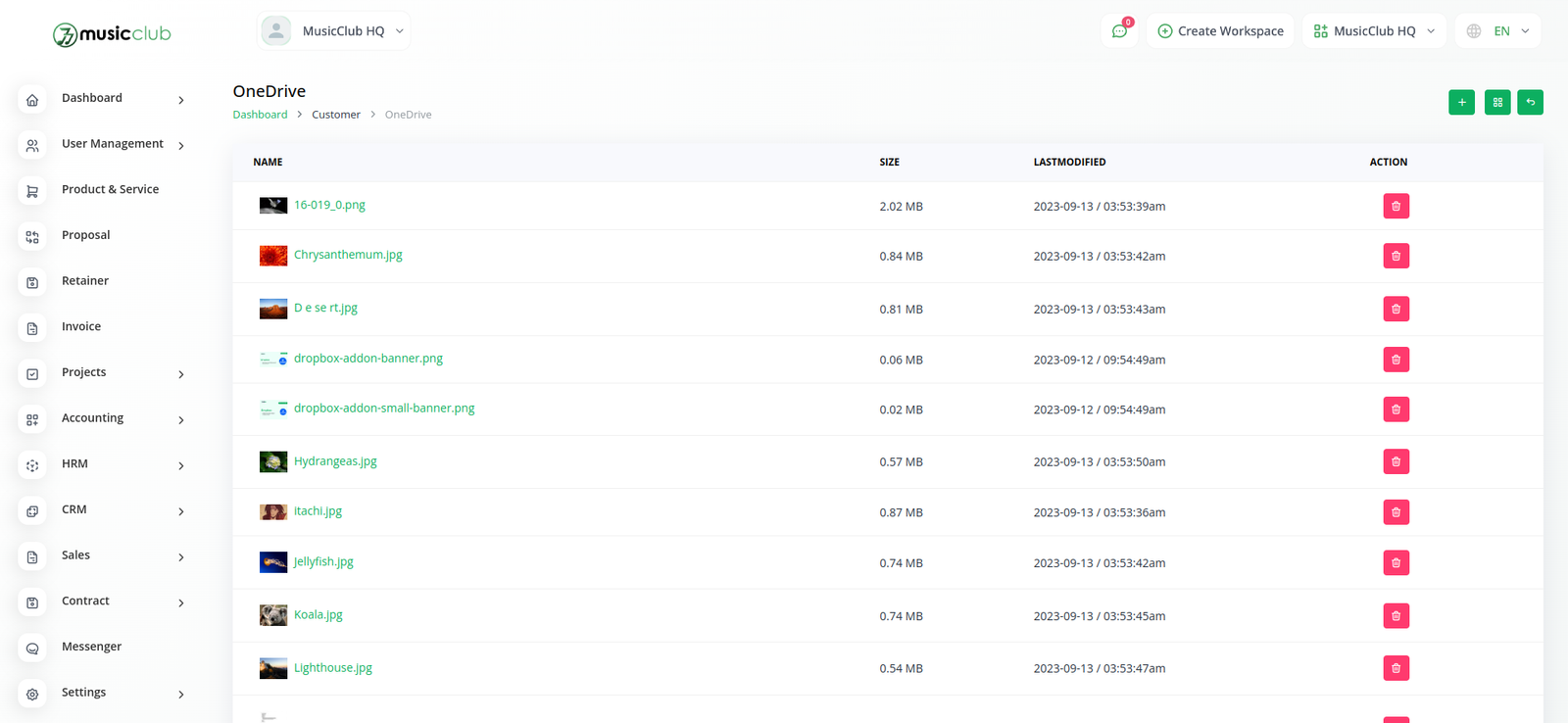Expand the Dashboard menu chevron
The image size is (1568, 723).
pyautogui.click(x=181, y=100)
